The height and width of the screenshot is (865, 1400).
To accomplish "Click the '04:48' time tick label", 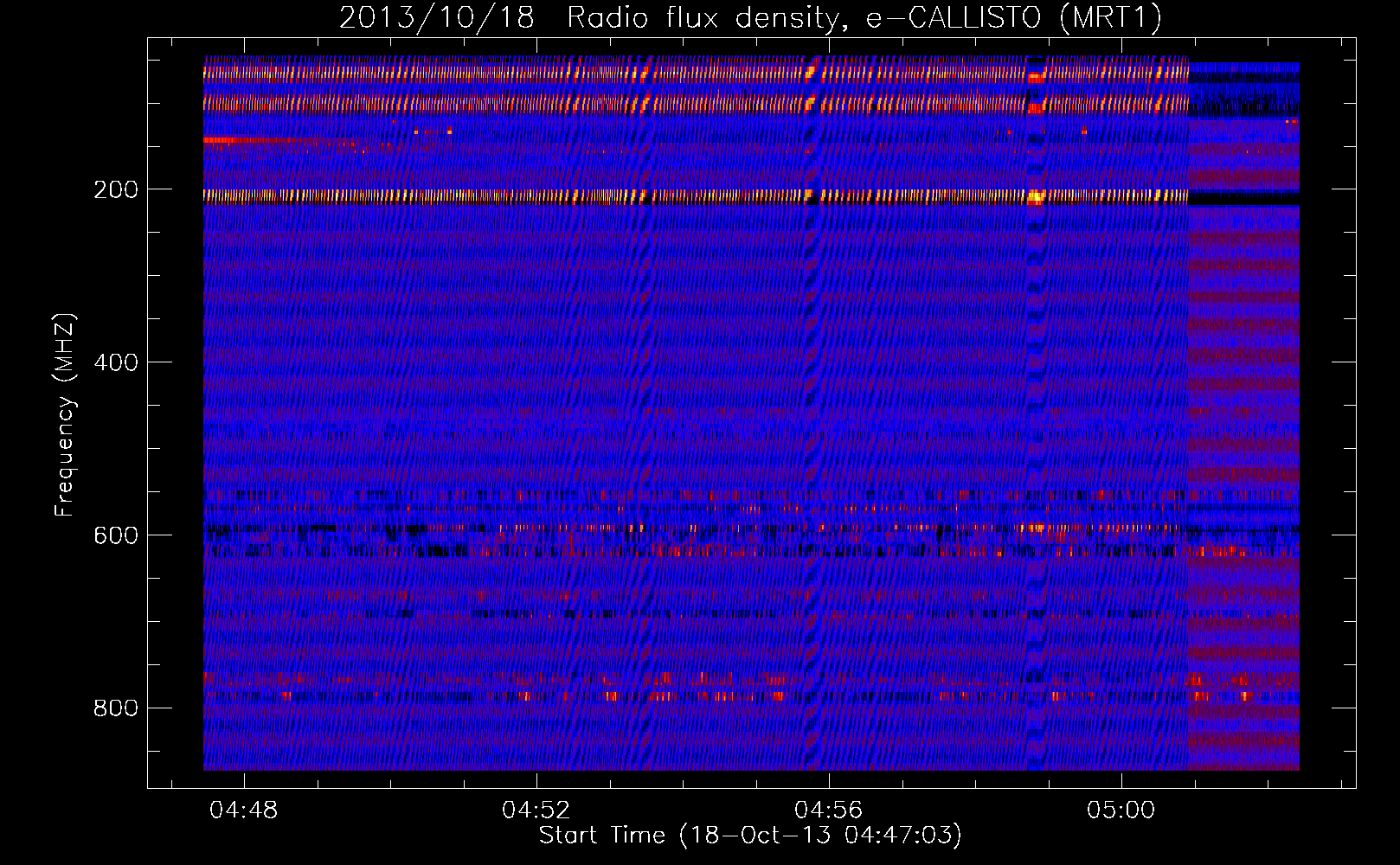I will (244, 810).
